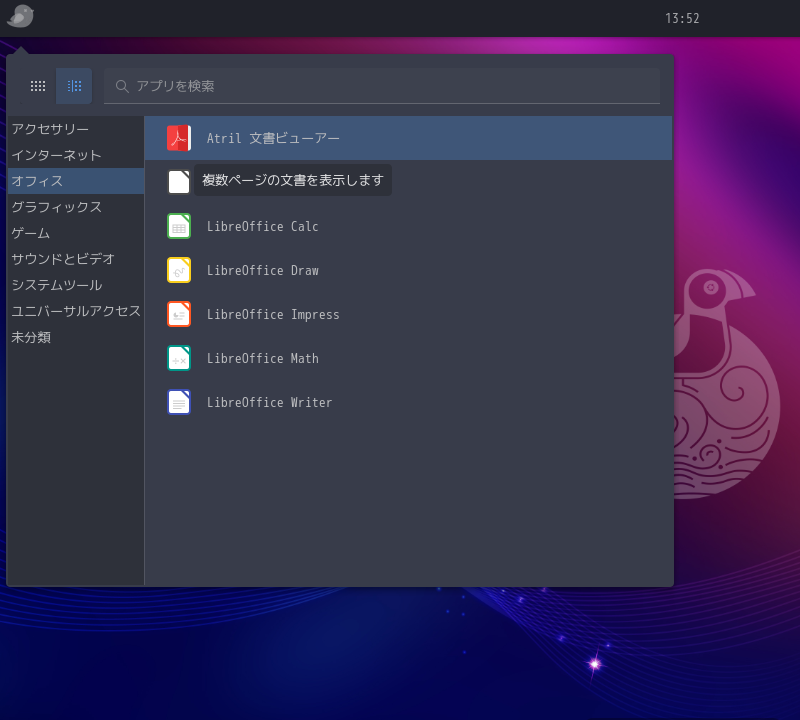Click the LibreOffice Impress orange icon
Image resolution: width=800 pixels, height=720 pixels.
point(179,314)
